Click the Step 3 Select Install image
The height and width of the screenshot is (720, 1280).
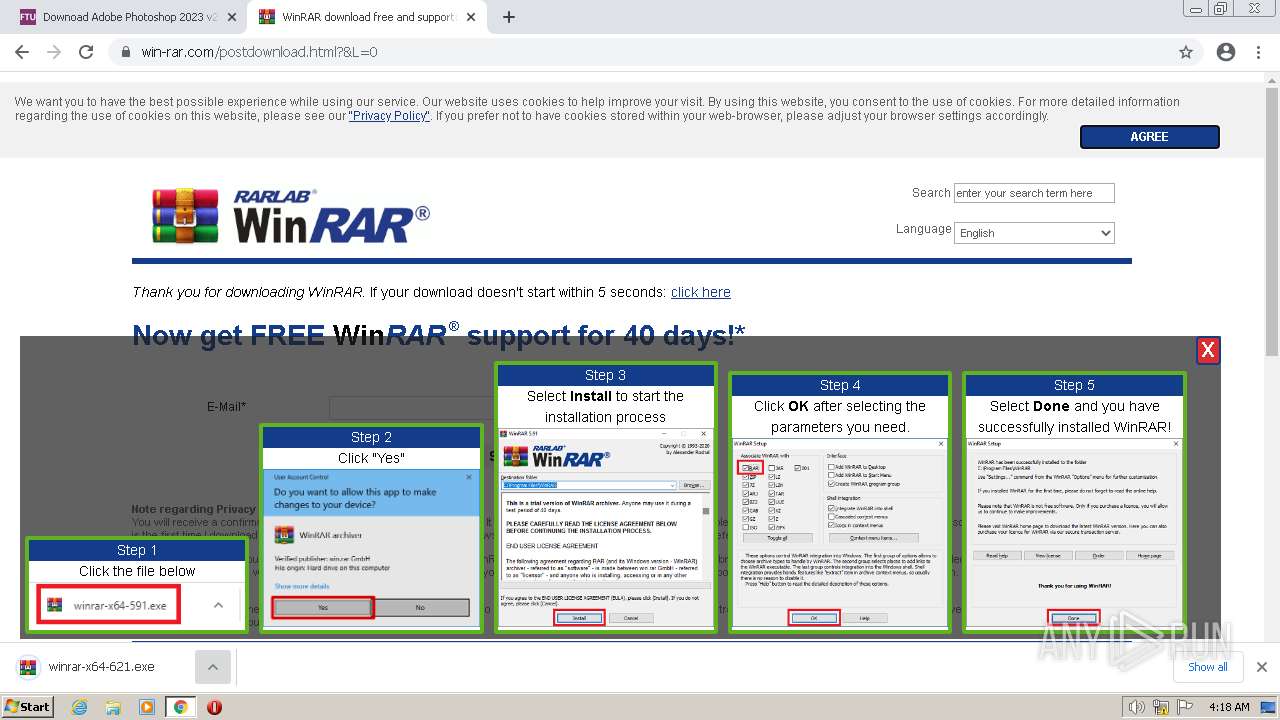click(605, 497)
